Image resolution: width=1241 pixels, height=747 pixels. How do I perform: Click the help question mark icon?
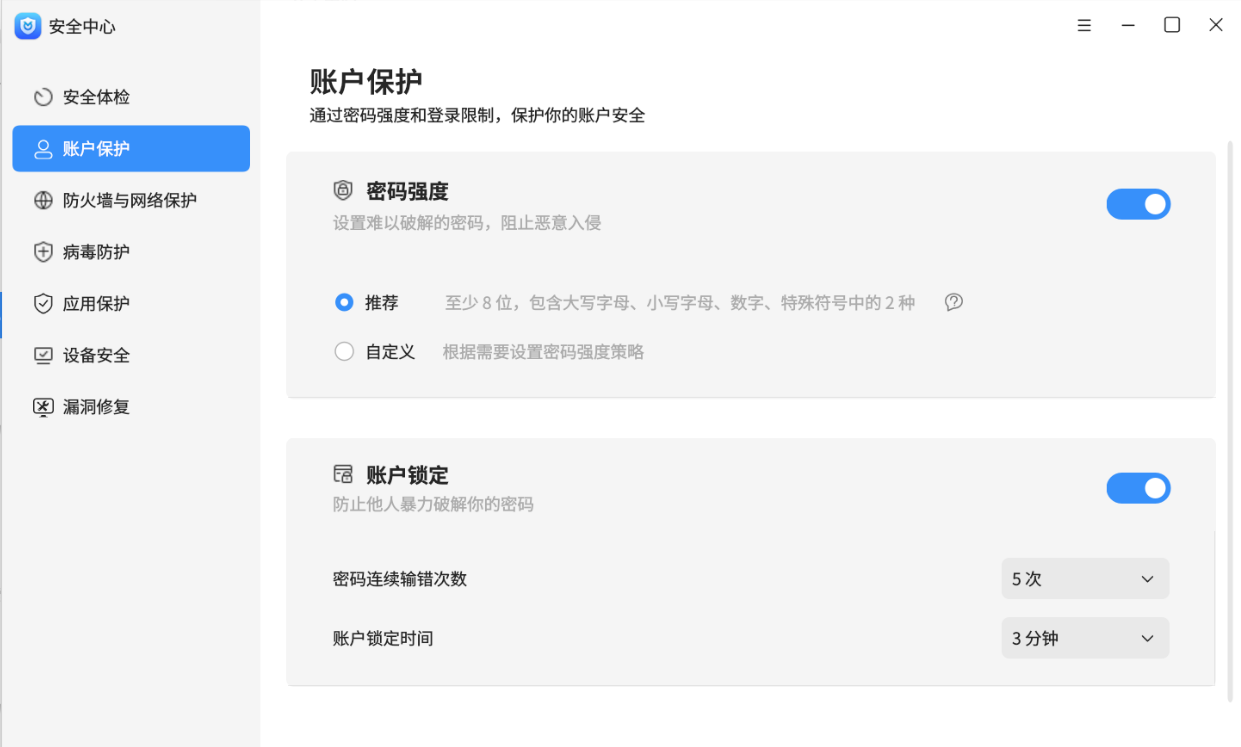[x=954, y=302]
